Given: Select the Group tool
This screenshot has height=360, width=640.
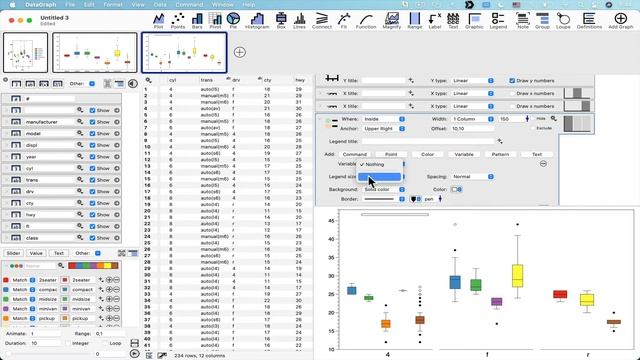Looking at the screenshot, I should click(x=542, y=20).
